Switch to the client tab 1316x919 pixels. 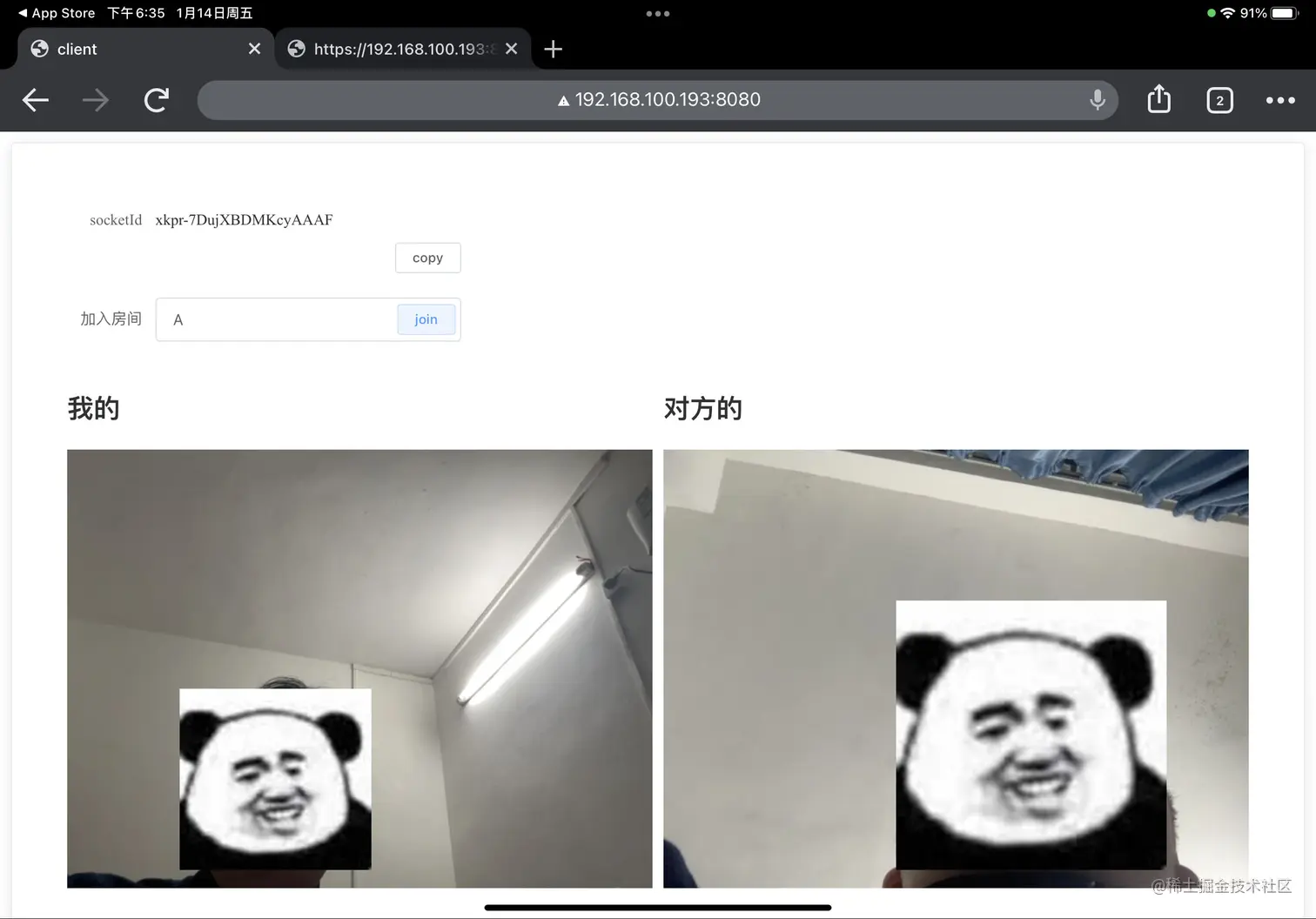[x=131, y=49]
